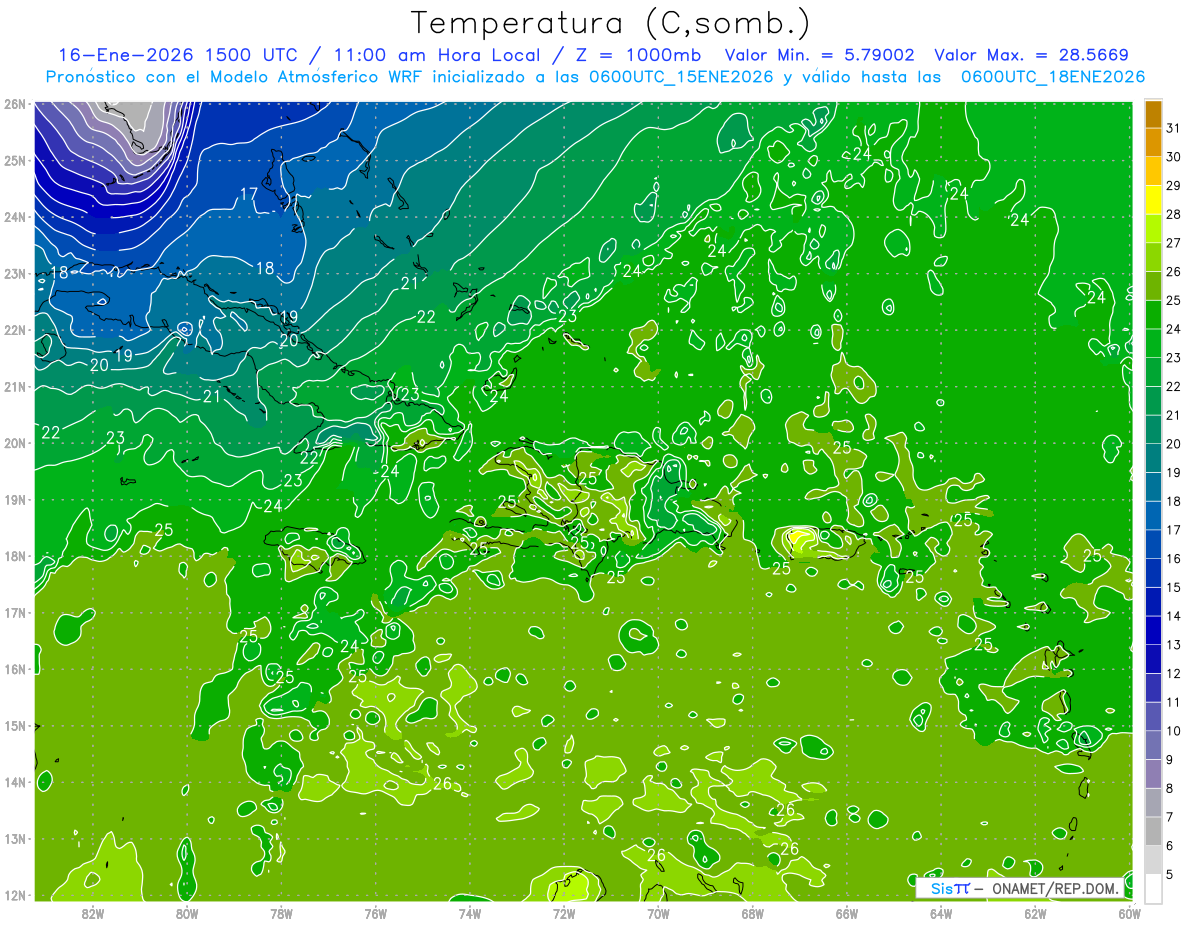Click the color scale label 27
1200x927 pixels.
click(x=1173, y=242)
